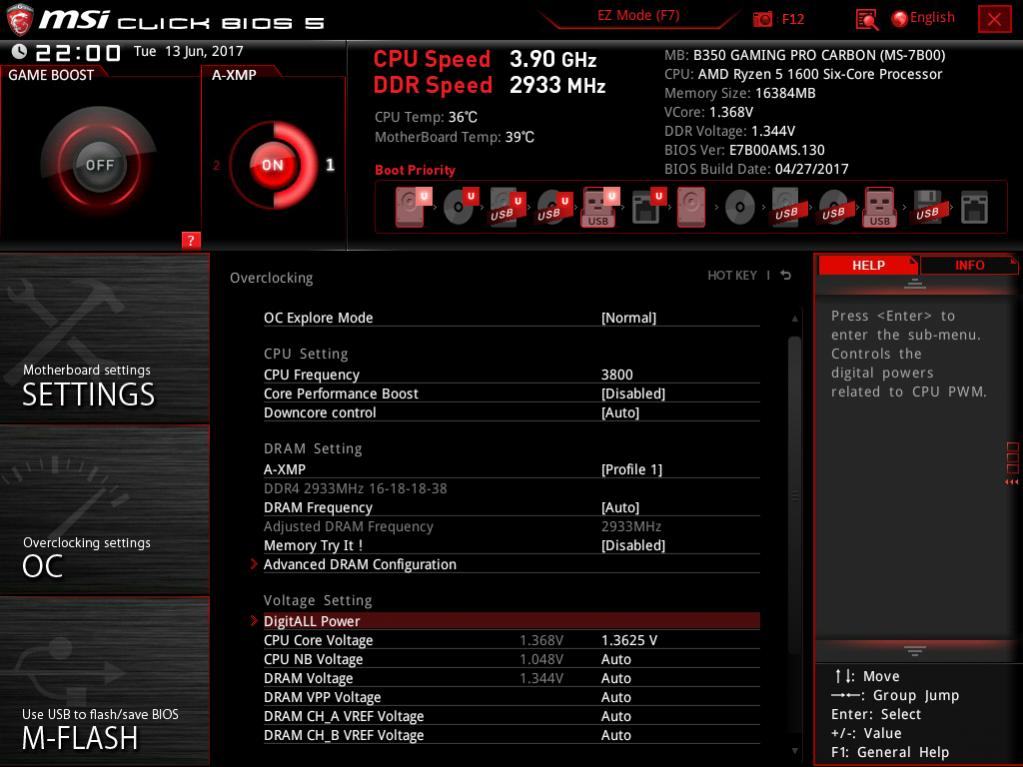
Task: Take a screenshot with the F12 camera icon
Action: [x=762, y=19]
